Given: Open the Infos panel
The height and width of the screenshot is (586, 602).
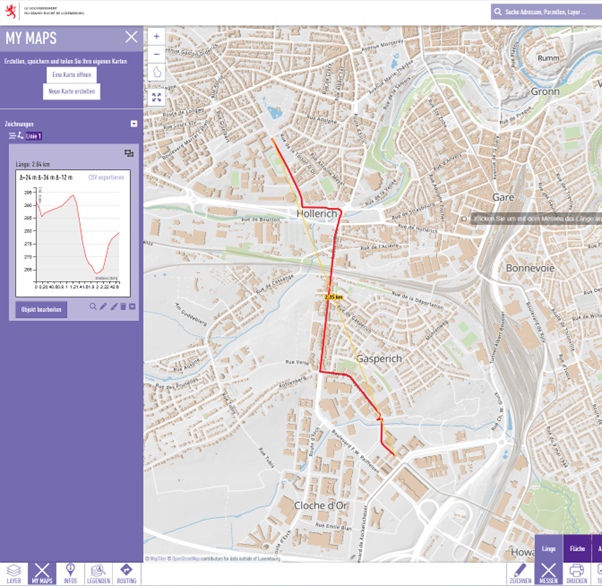Looking at the screenshot, I should click(70, 573).
